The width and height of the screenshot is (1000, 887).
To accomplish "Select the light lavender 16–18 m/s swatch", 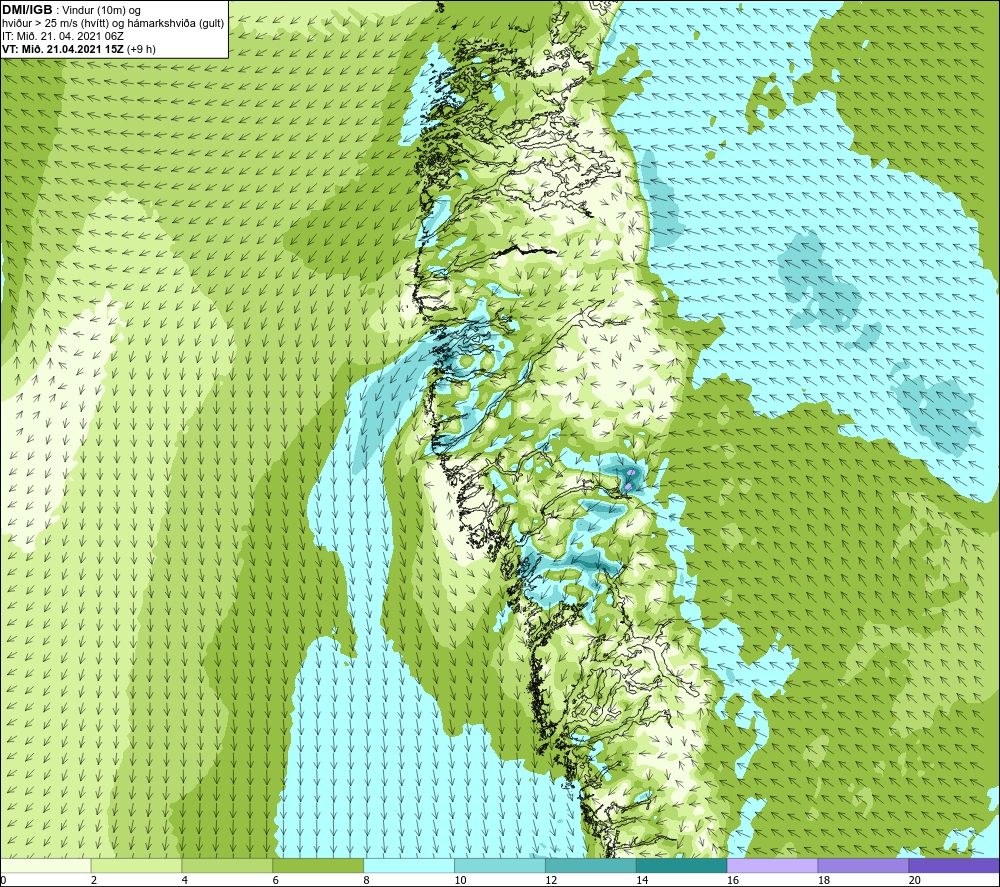I will tap(772, 865).
